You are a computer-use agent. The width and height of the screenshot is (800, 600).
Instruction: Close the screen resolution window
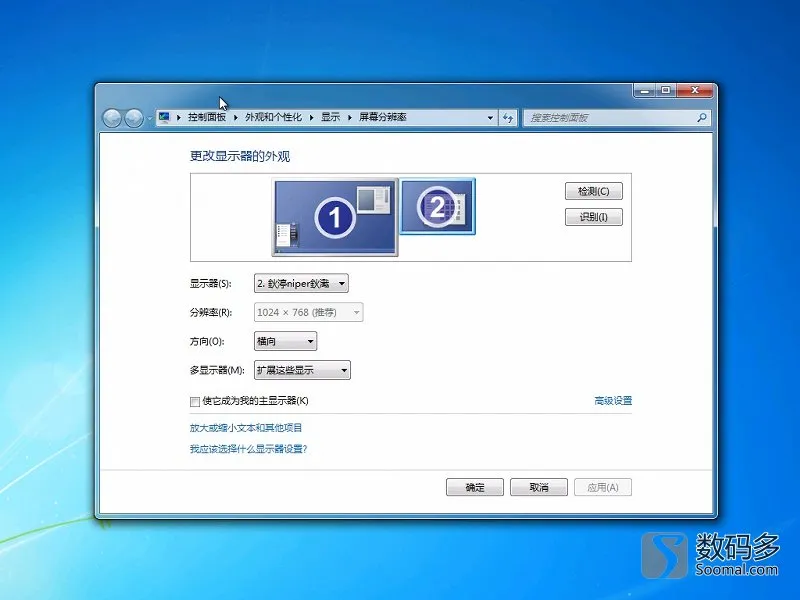[x=694, y=90]
